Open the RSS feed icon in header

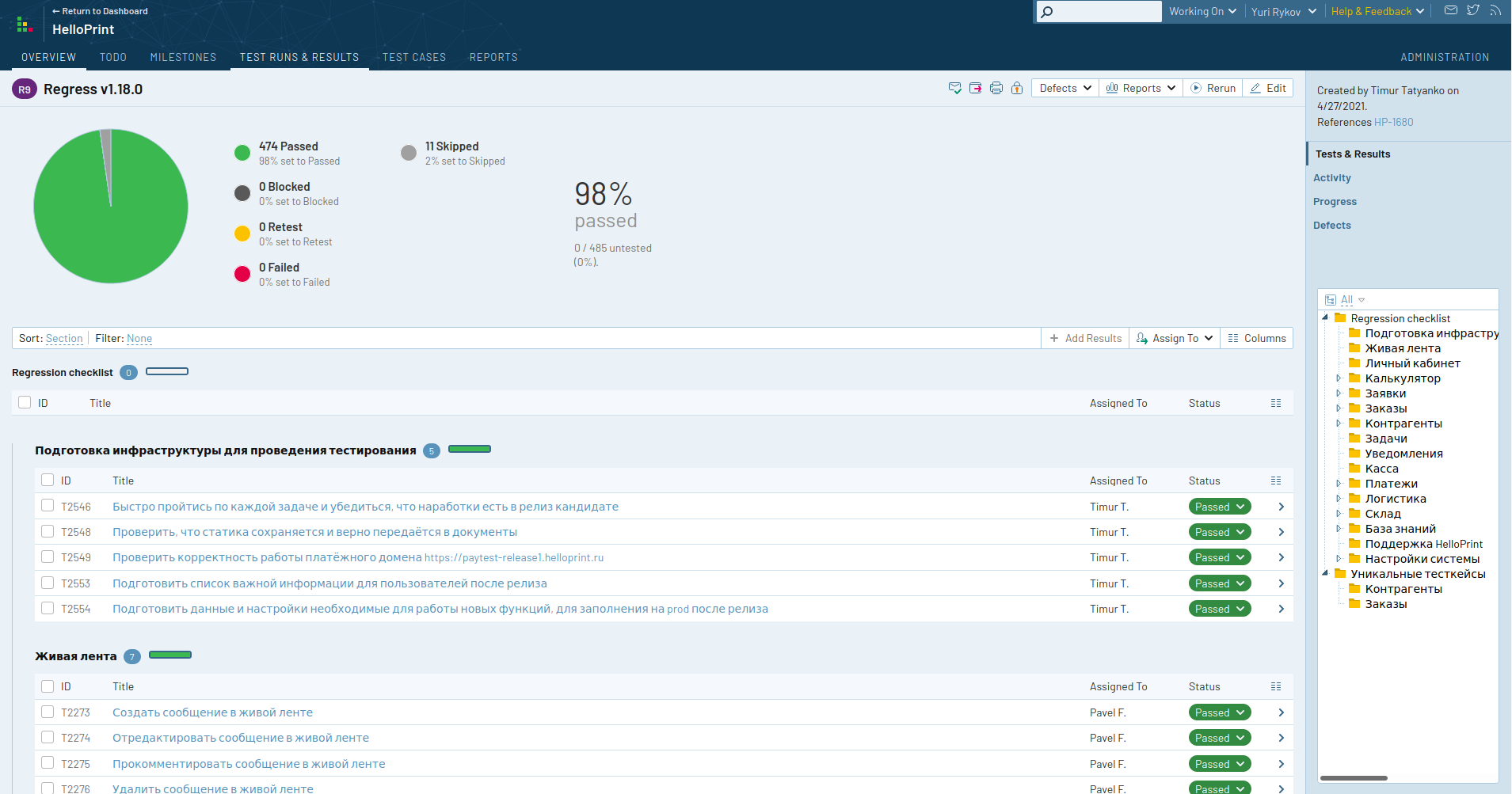(x=1495, y=10)
